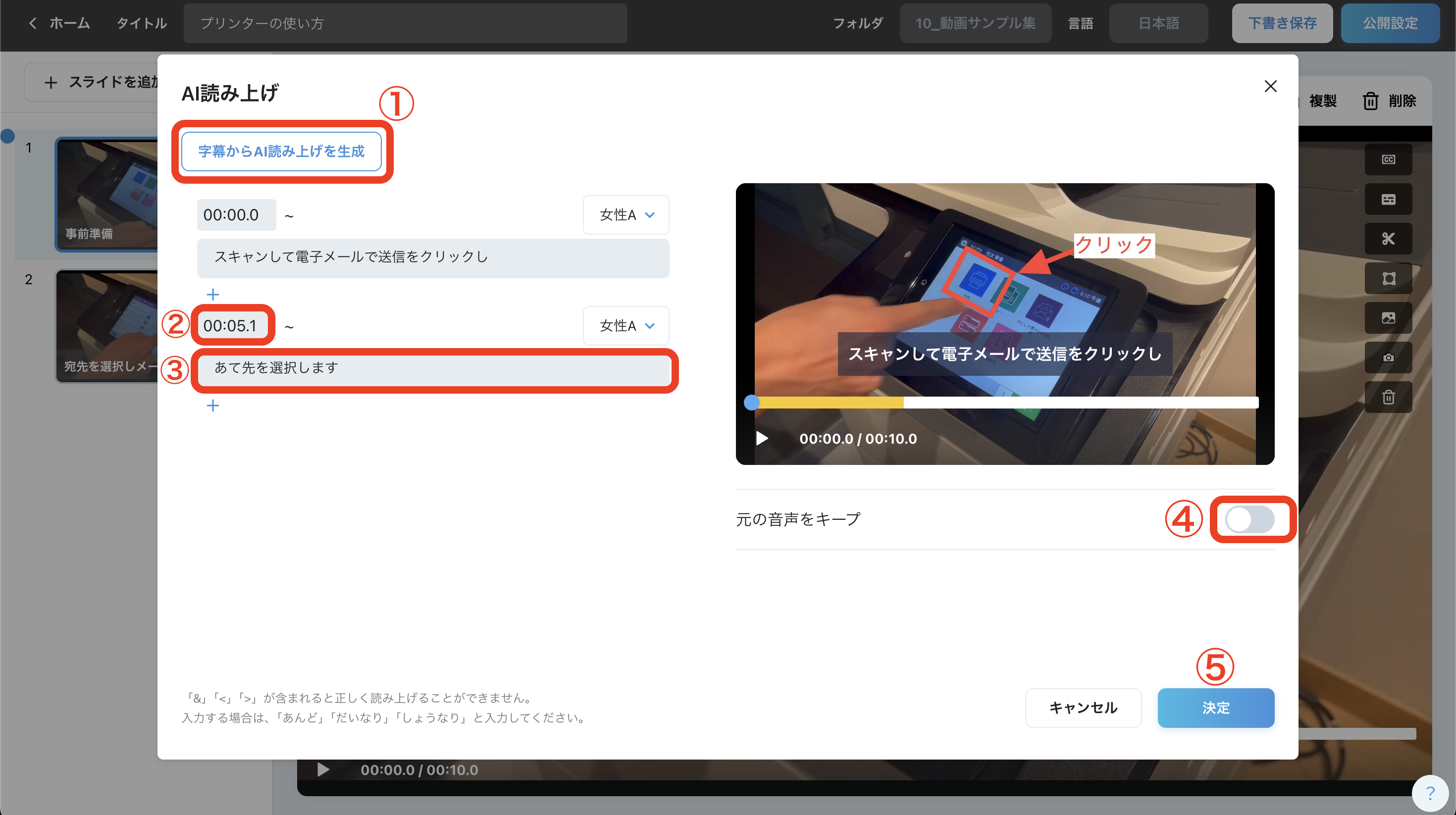This screenshot has height=815, width=1456.
Task: Click the camera snapshot icon
Action: [x=1388, y=357]
